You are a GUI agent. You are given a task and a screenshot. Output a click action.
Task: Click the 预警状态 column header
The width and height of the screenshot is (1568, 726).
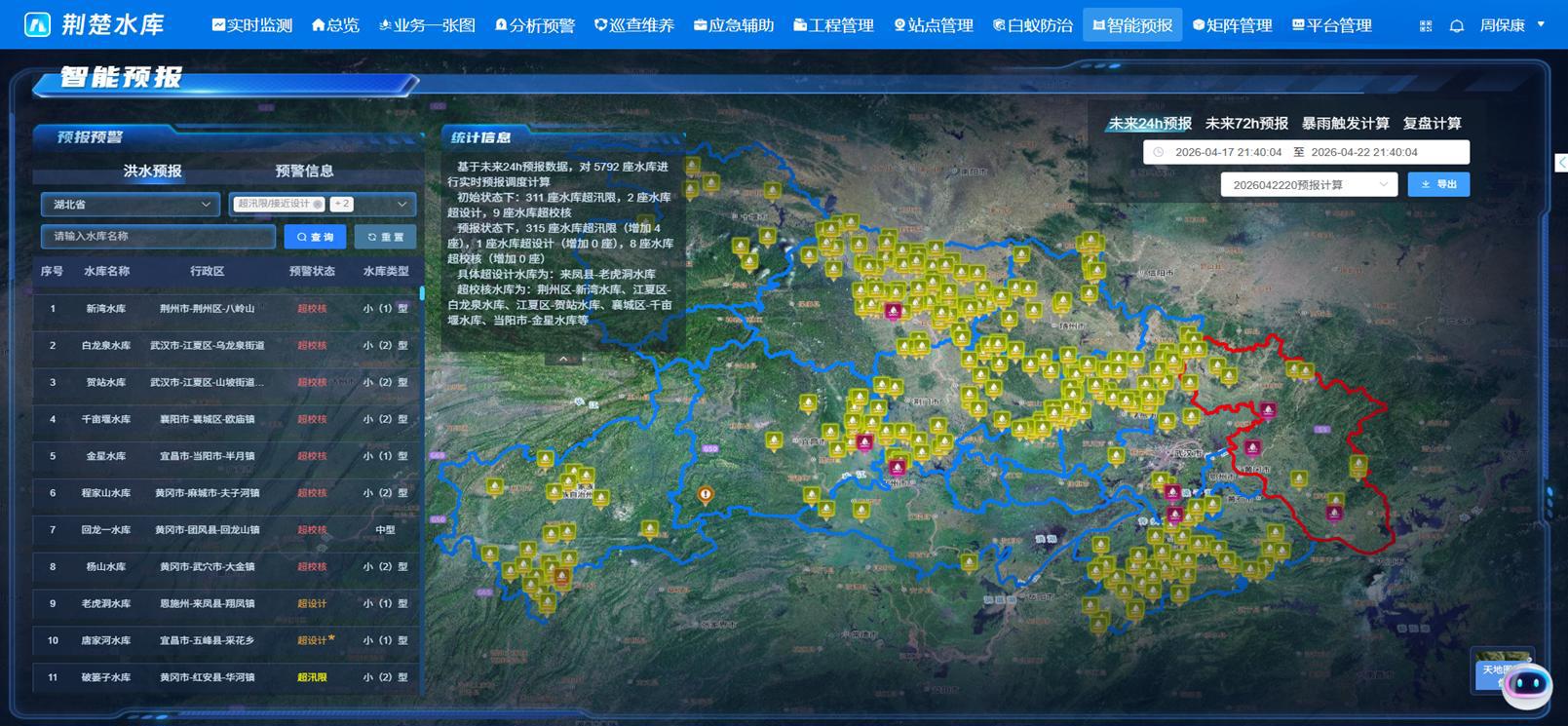[312, 272]
